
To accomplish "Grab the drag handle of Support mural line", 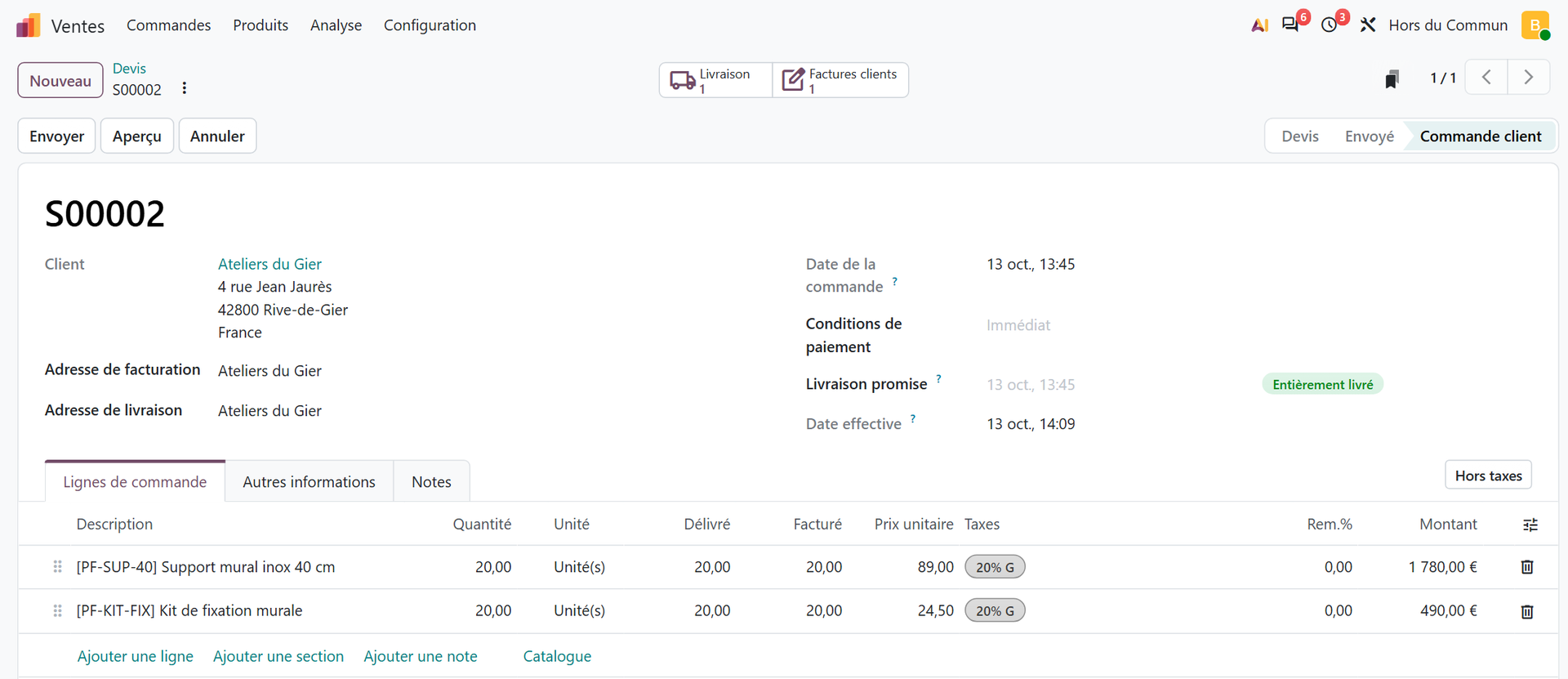I will click(x=57, y=567).
